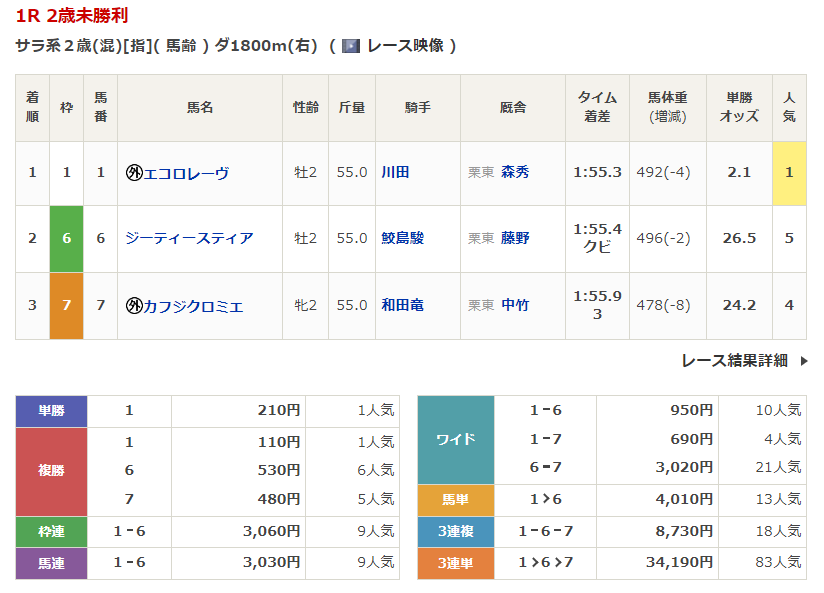Open the レース結果詳細 link
This screenshot has width=824, height=593.
coord(734,361)
